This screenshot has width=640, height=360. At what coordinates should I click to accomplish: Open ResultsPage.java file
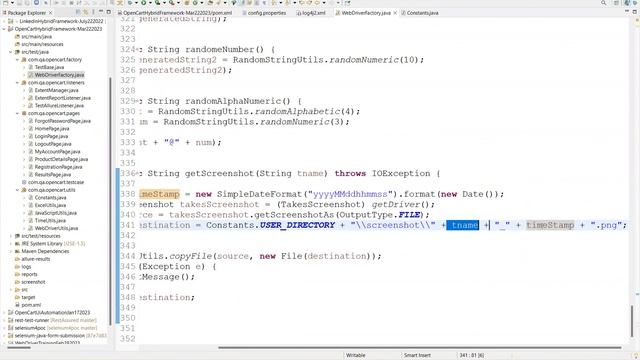(49, 175)
